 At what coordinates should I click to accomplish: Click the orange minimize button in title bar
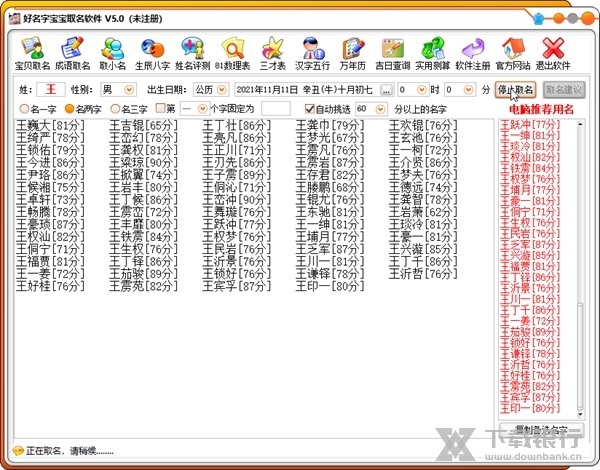[x=559, y=18]
